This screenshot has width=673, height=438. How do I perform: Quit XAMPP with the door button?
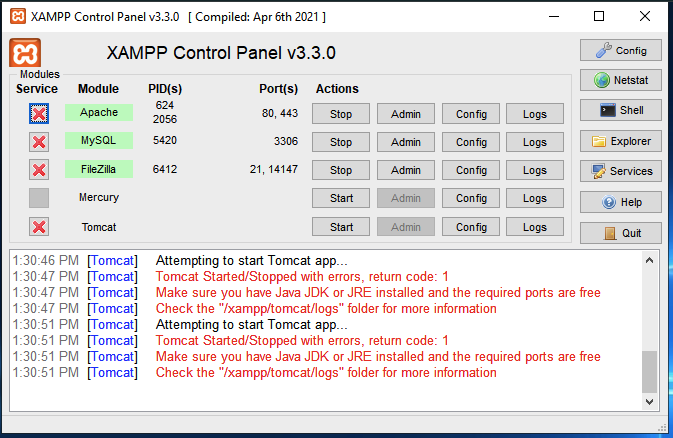[621, 233]
